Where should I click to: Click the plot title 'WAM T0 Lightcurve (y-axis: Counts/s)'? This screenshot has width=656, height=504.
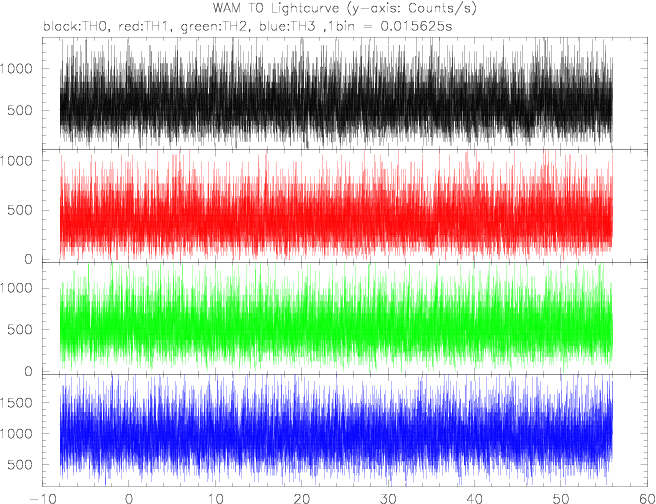click(345, 8)
